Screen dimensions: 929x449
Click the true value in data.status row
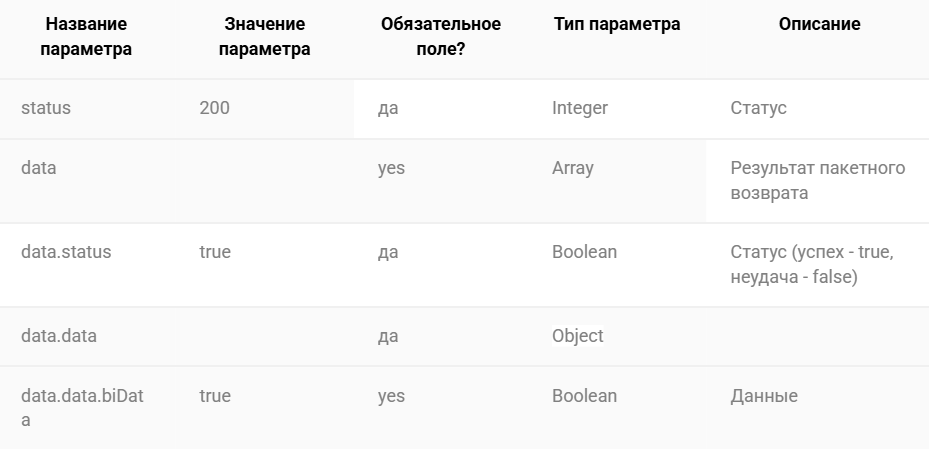click(x=214, y=252)
